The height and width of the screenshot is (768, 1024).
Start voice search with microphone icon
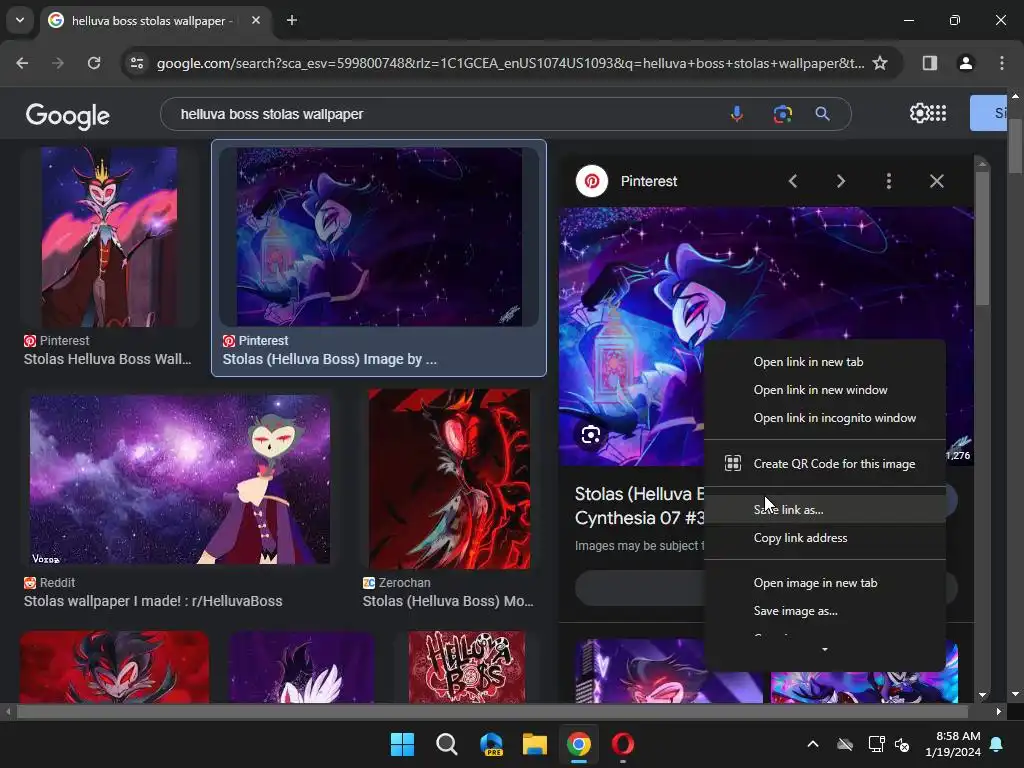coord(737,114)
